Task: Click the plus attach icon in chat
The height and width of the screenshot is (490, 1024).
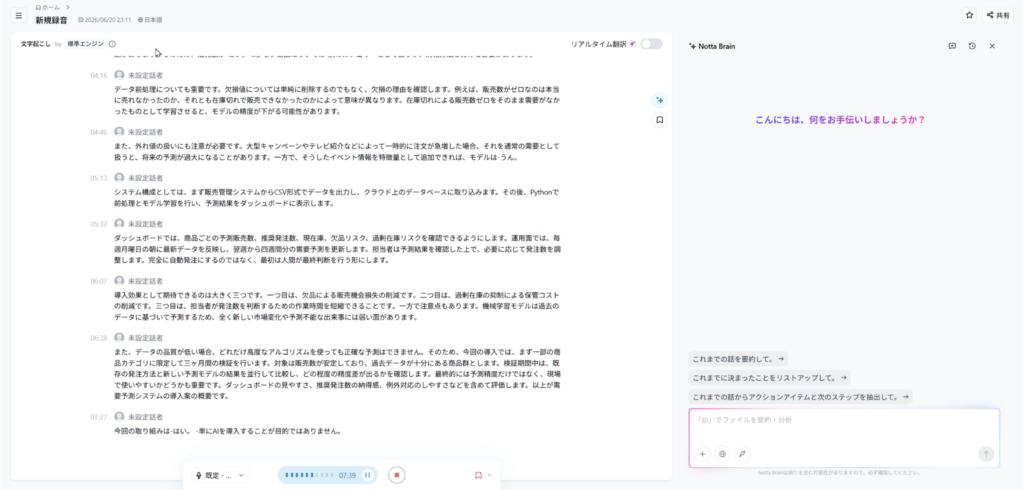Action: click(x=703, y=453)
